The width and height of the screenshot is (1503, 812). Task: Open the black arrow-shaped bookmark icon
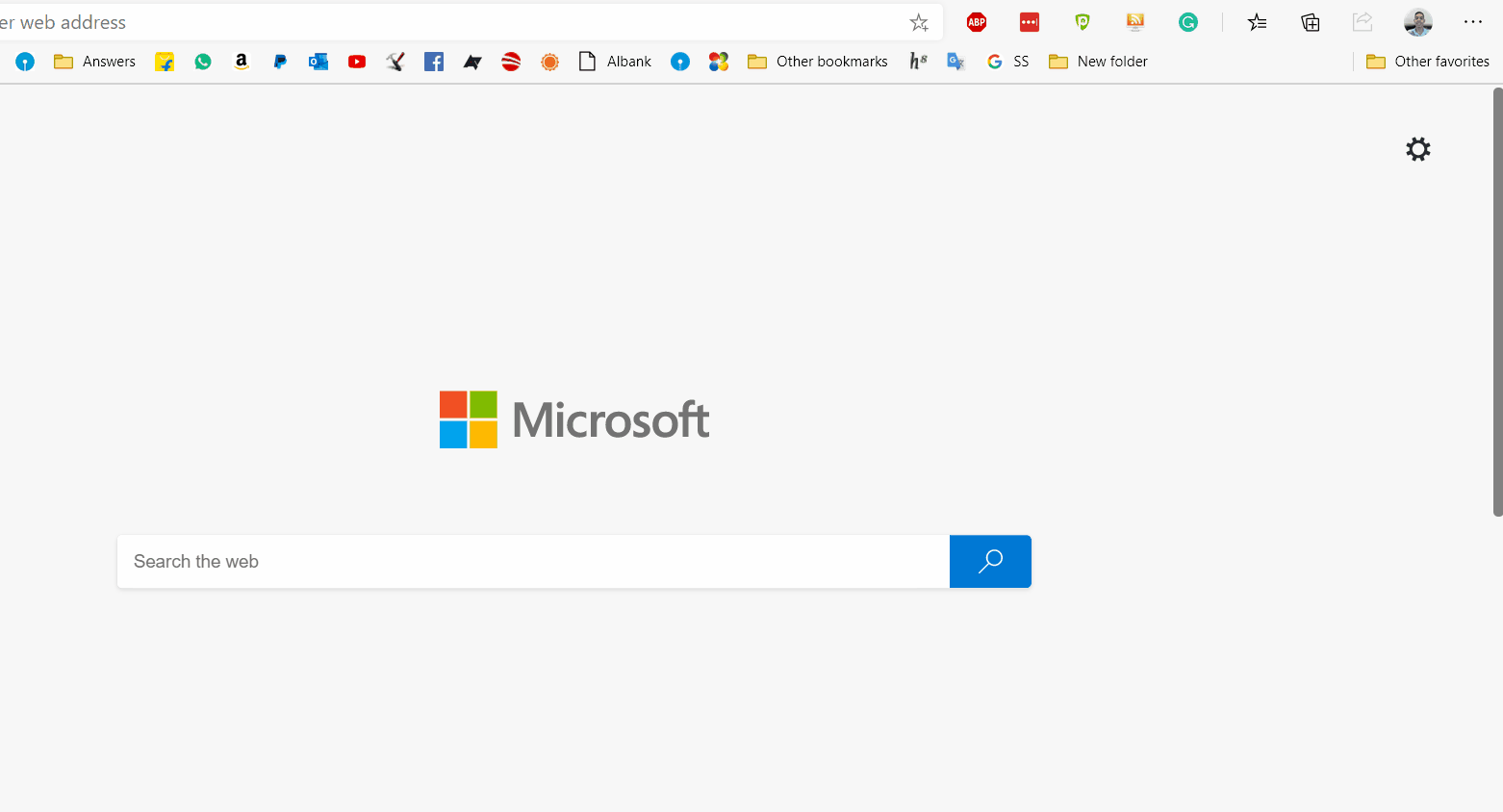coord(472,62)
